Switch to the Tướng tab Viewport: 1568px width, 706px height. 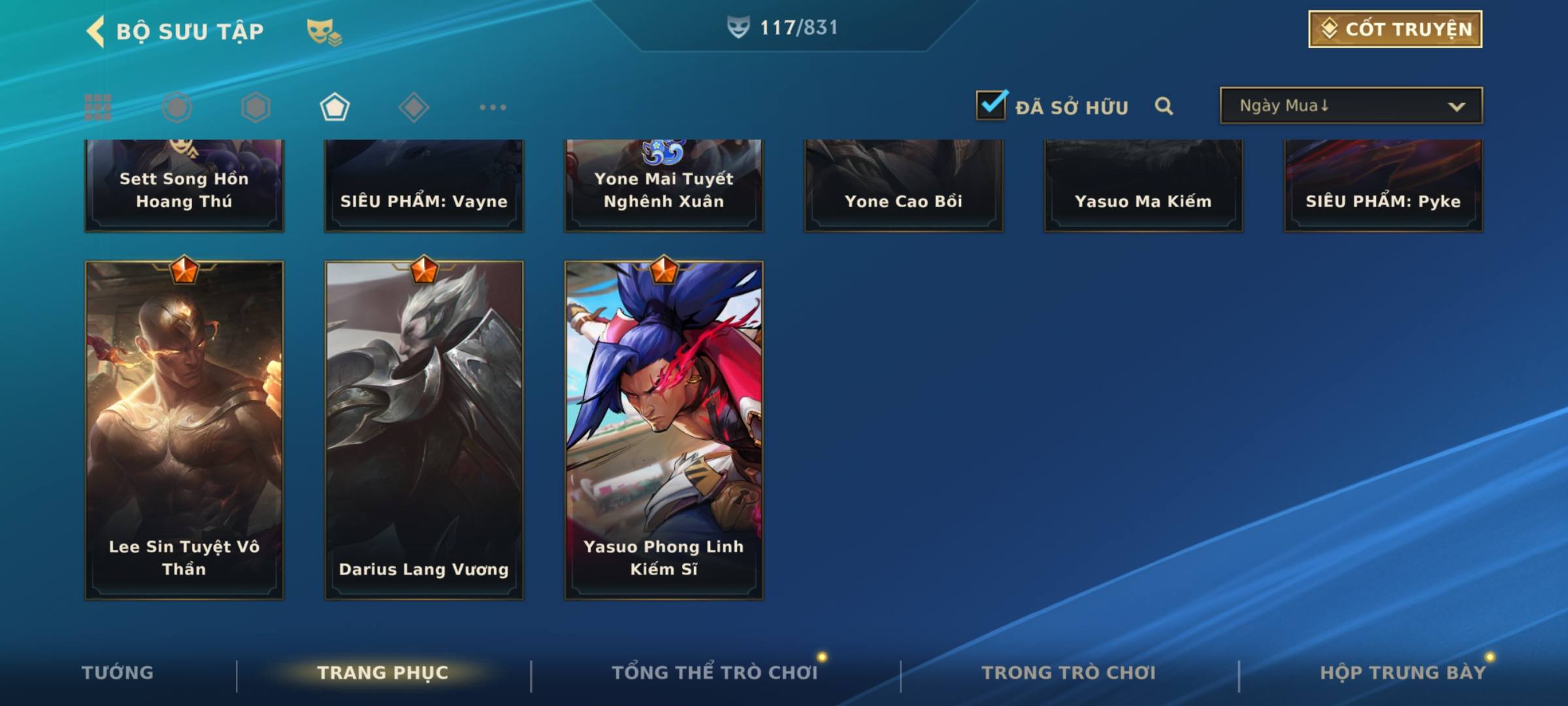pyautogui.click(x=118, y=673)
